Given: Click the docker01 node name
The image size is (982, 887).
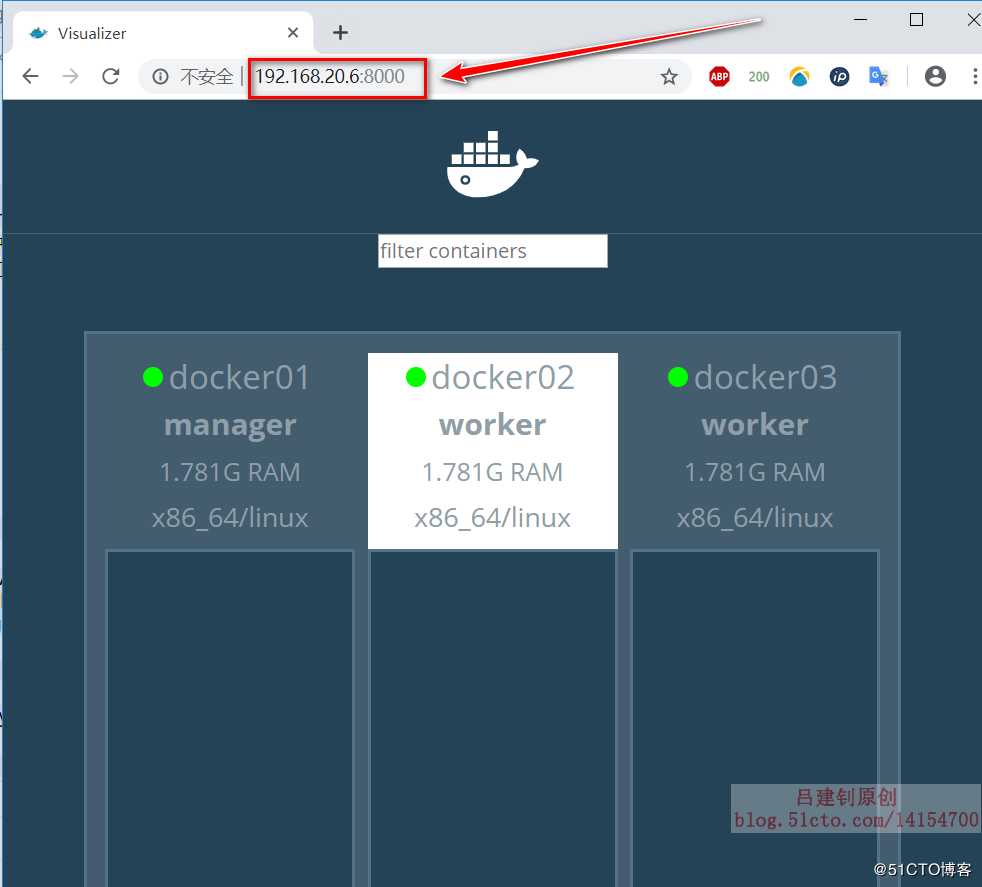Looking at the screenshot, I should coord(240,378).
